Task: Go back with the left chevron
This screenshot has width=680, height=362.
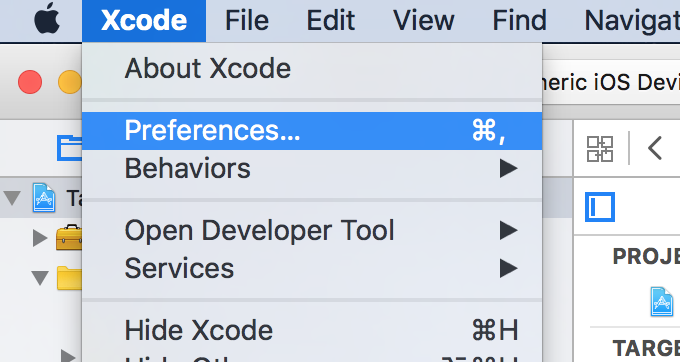Action: (654, 148)
